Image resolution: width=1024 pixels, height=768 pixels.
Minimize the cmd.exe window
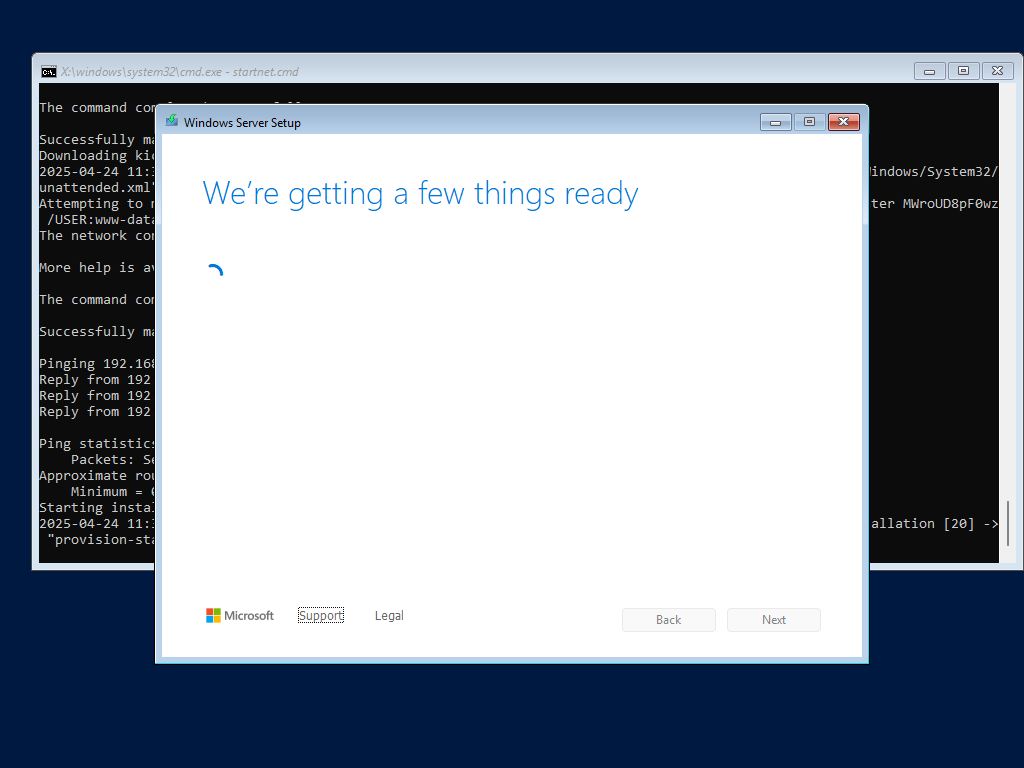tap(929, 71)
